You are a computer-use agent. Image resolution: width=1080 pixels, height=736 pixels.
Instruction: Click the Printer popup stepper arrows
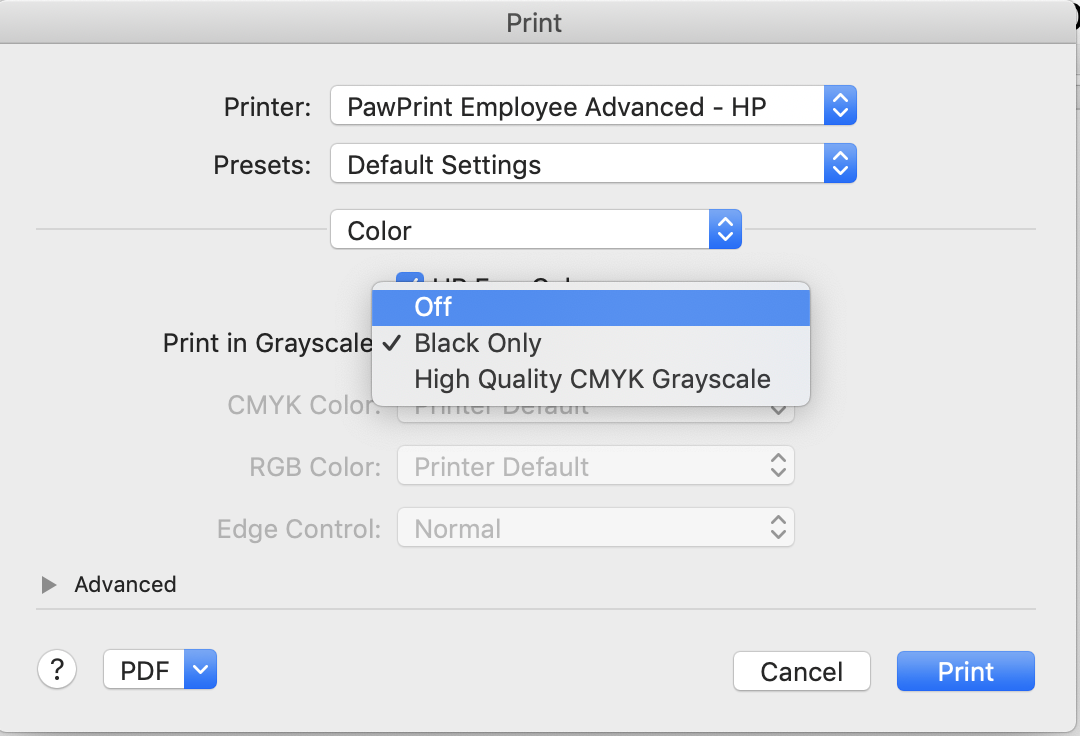coord(840,105)
